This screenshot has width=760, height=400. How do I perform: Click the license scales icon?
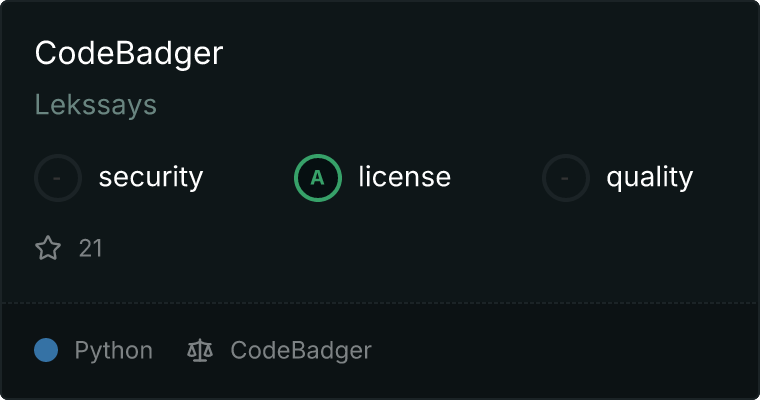[x=200, y=350]
